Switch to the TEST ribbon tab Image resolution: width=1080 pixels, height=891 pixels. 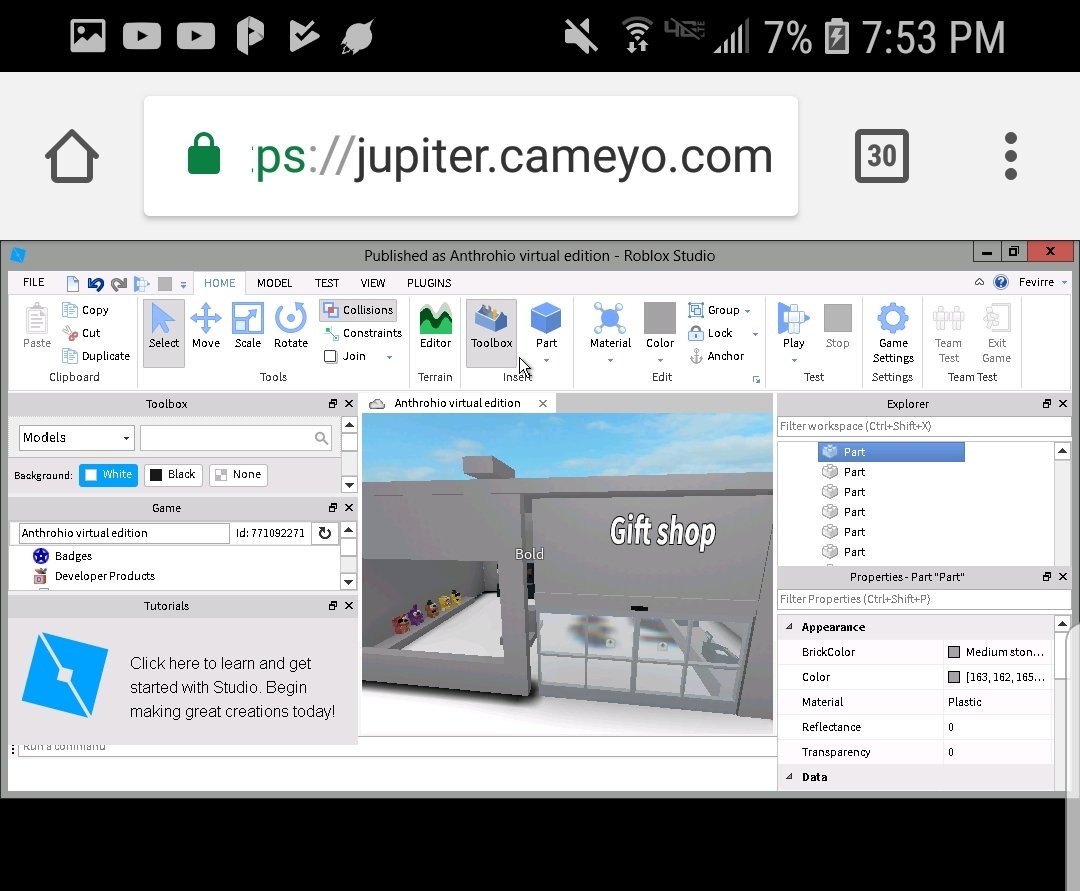[326, 283]
